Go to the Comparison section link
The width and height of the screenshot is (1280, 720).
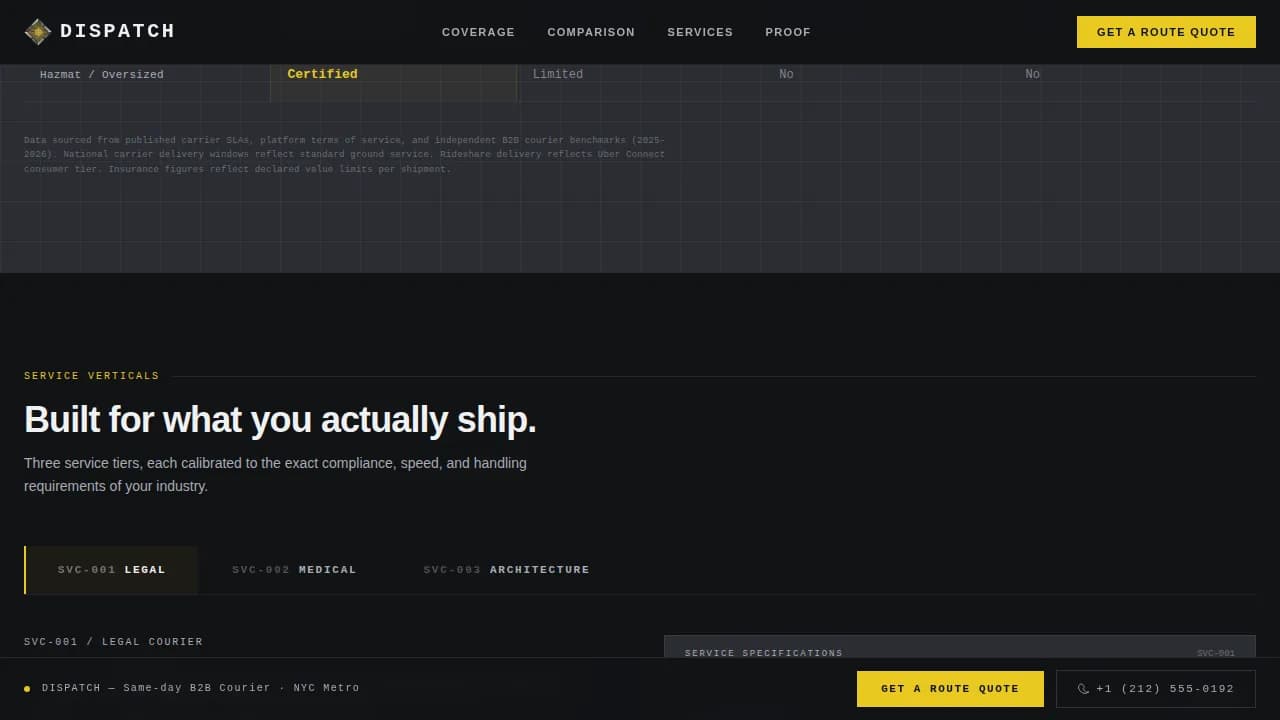coord(591,32)
